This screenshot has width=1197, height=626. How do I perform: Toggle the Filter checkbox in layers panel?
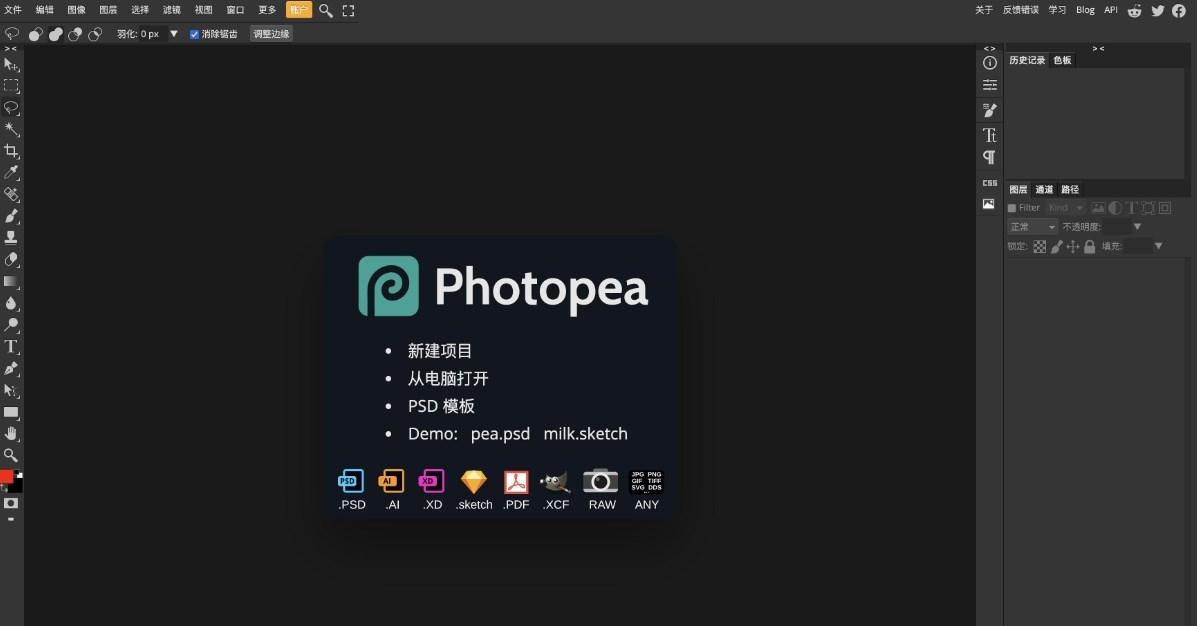pos(1012,208)
